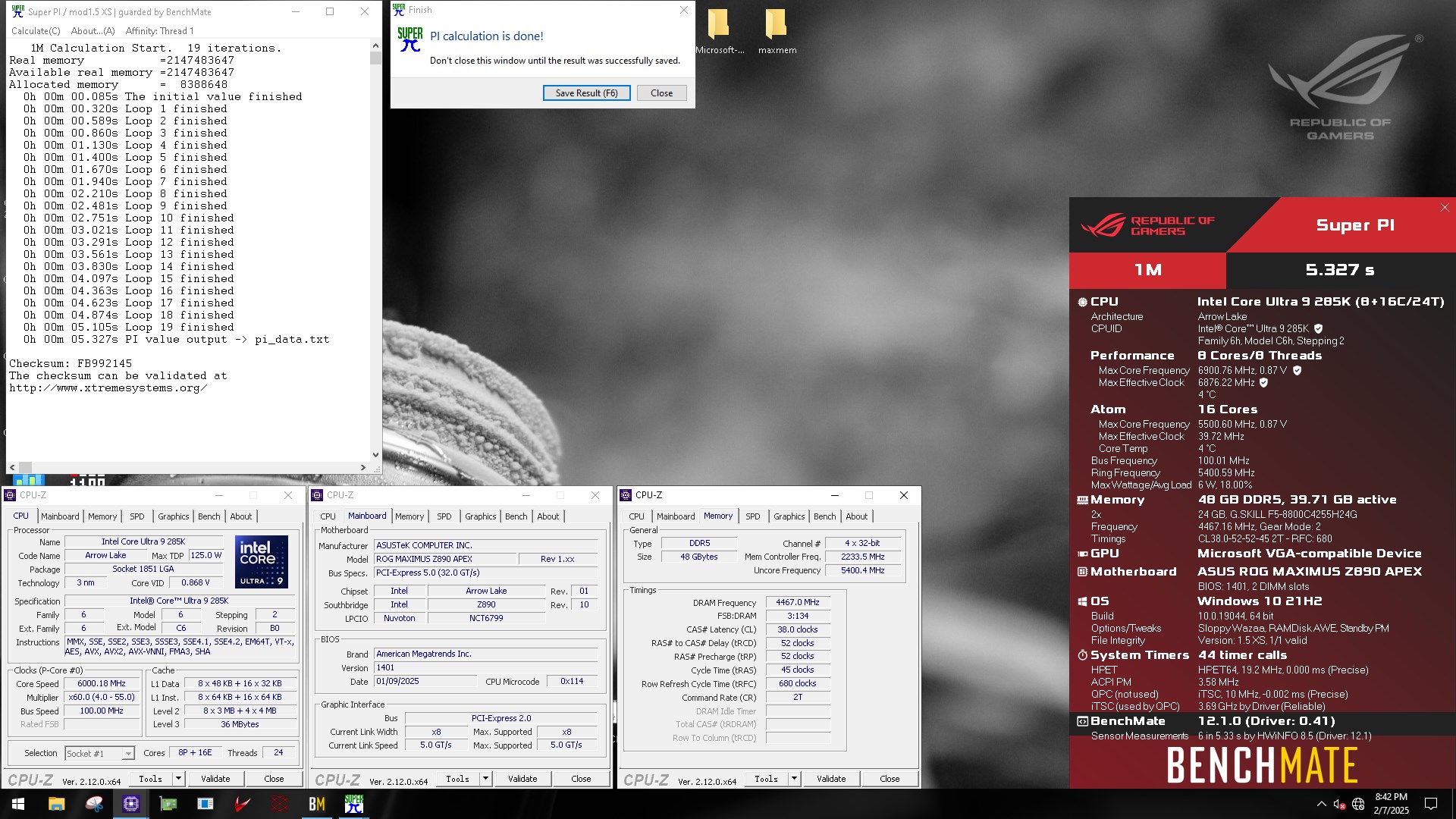Select Graphics tab in CPU-Z Mainboard window
Viewport: 1456px width, 819px height.
480,516
